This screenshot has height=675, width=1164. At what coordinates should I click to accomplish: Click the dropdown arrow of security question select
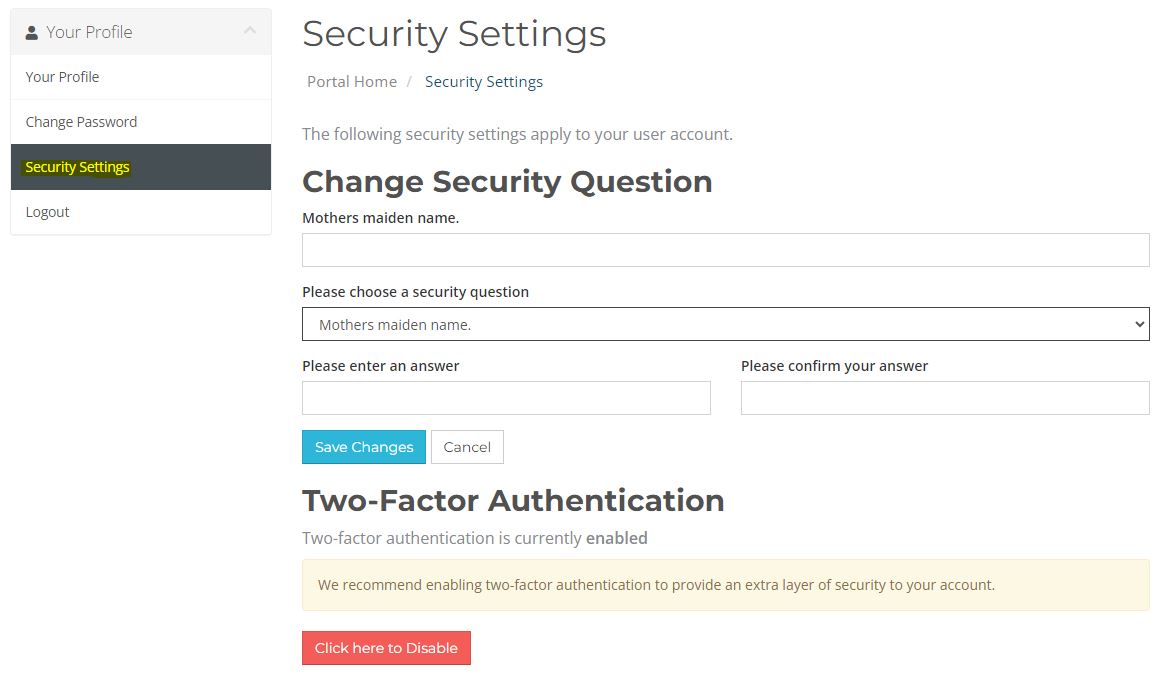pyautogui.click(x=1139, y=325)
